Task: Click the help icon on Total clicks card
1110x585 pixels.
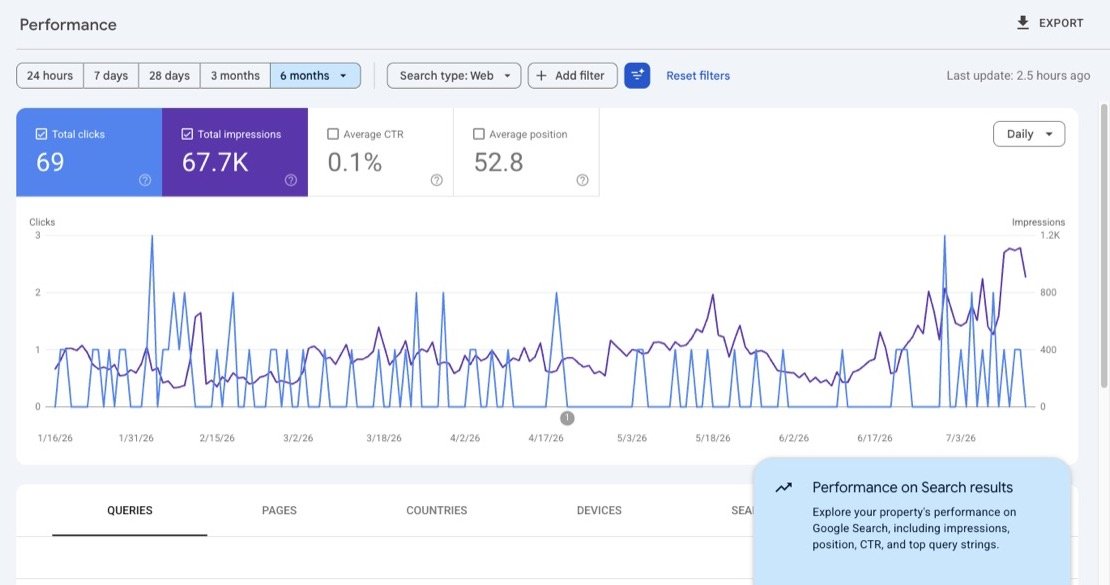Action: (x=145, y=180)
